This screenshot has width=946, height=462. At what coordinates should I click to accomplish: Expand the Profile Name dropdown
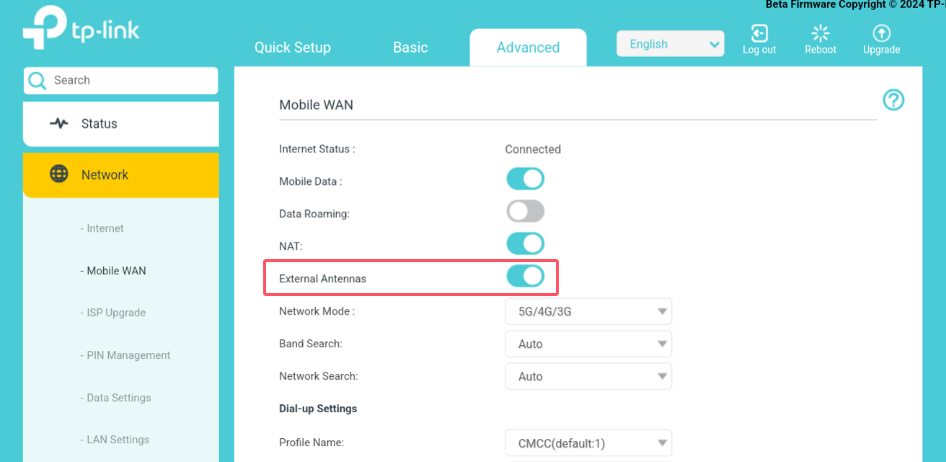tap(588, 442)
